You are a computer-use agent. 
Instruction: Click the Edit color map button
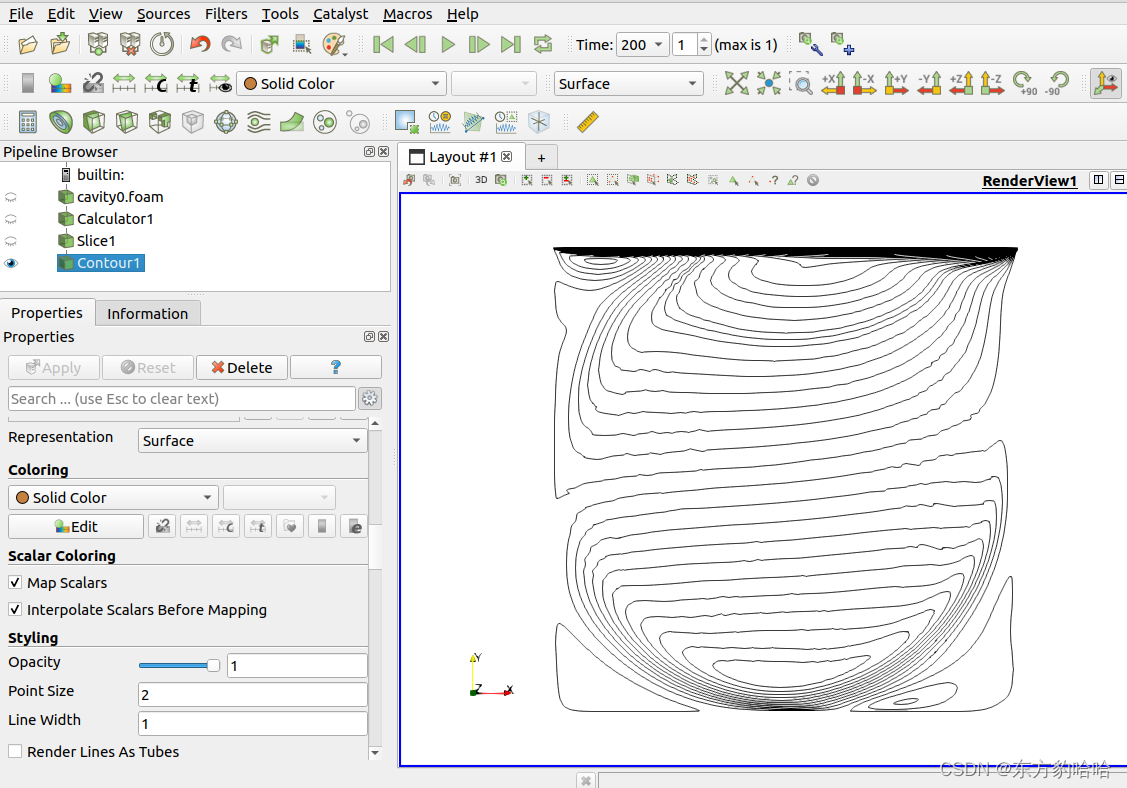click(x=76, y=527)
